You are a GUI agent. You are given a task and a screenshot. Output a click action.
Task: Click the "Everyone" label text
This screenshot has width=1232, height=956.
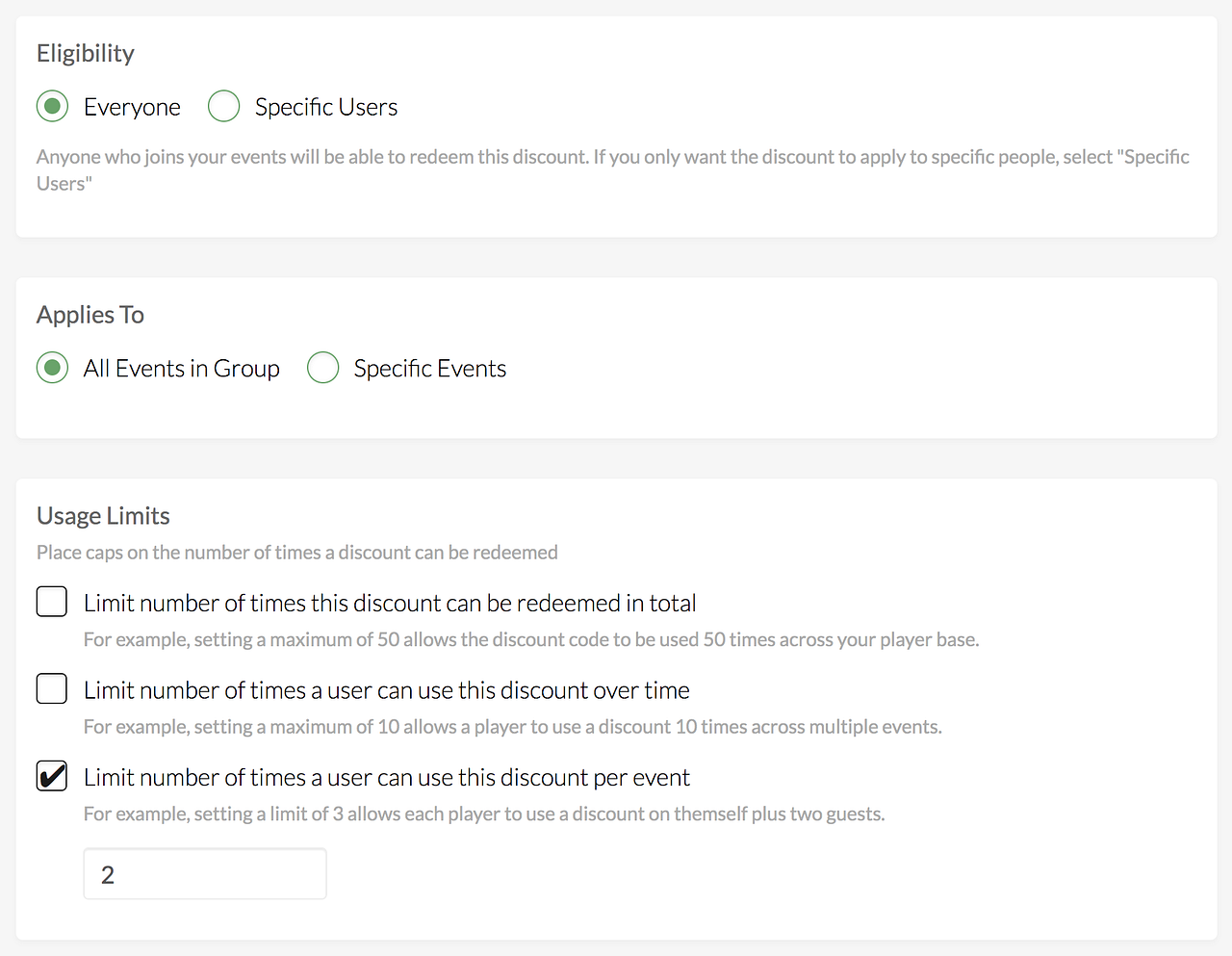tap(132, 107)
